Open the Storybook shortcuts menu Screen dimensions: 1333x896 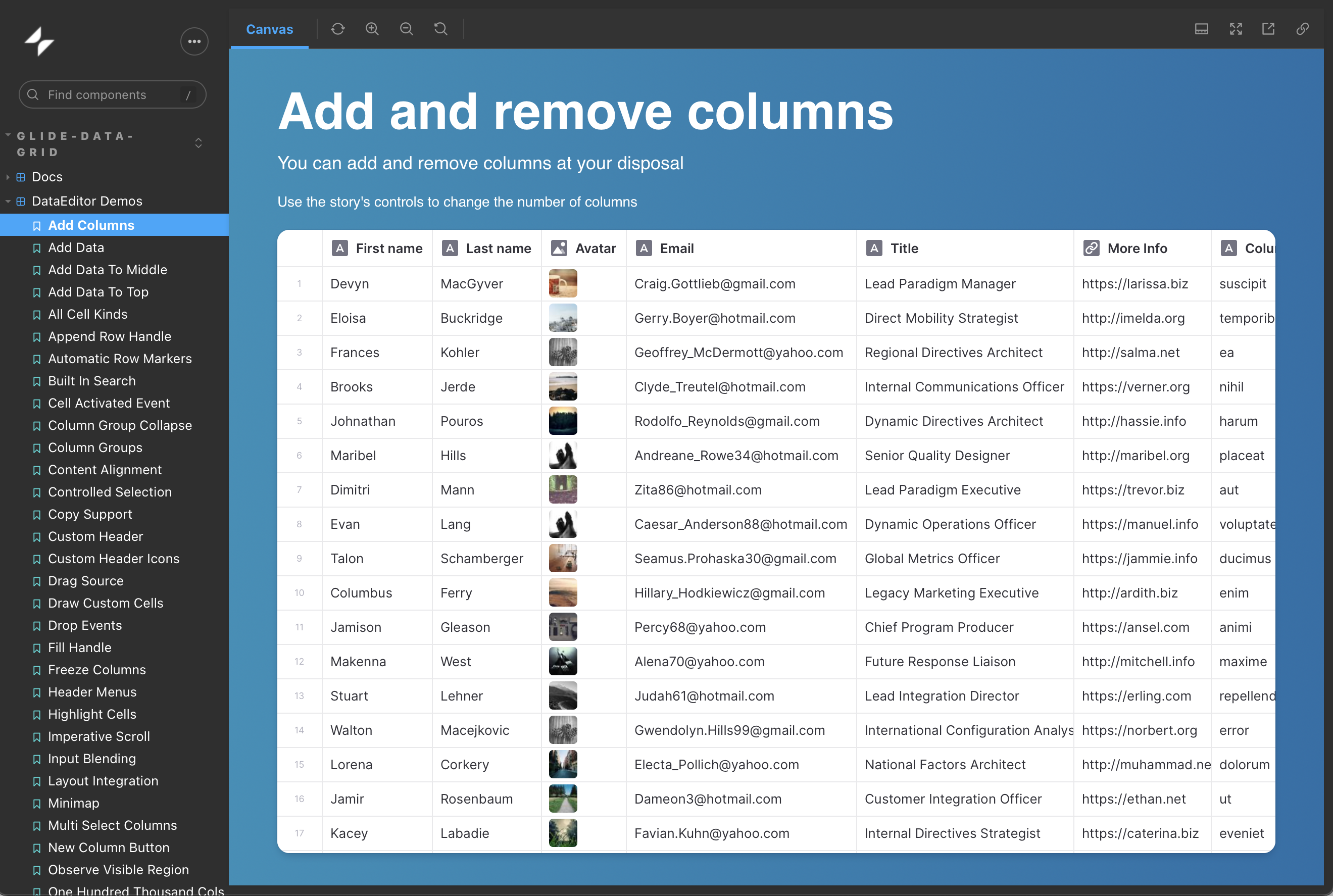tap(193, 41)
